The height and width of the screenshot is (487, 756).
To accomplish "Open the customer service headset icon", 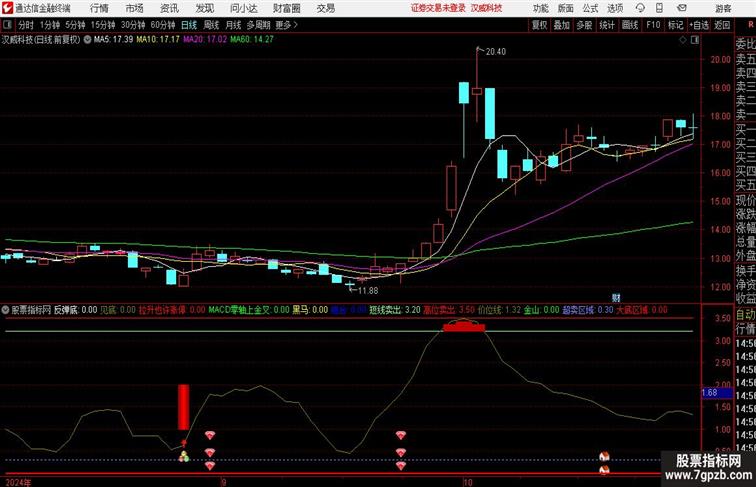I will pos(640,8).
